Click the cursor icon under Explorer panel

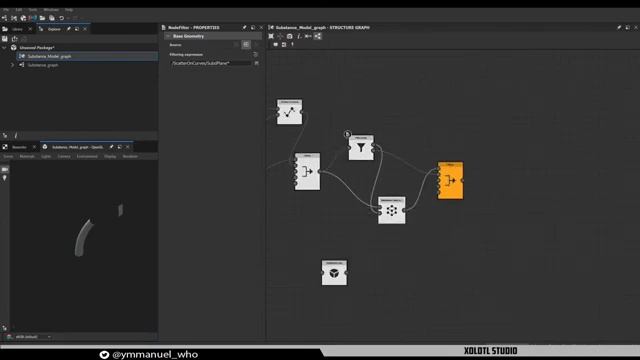(x=5, y=136)
